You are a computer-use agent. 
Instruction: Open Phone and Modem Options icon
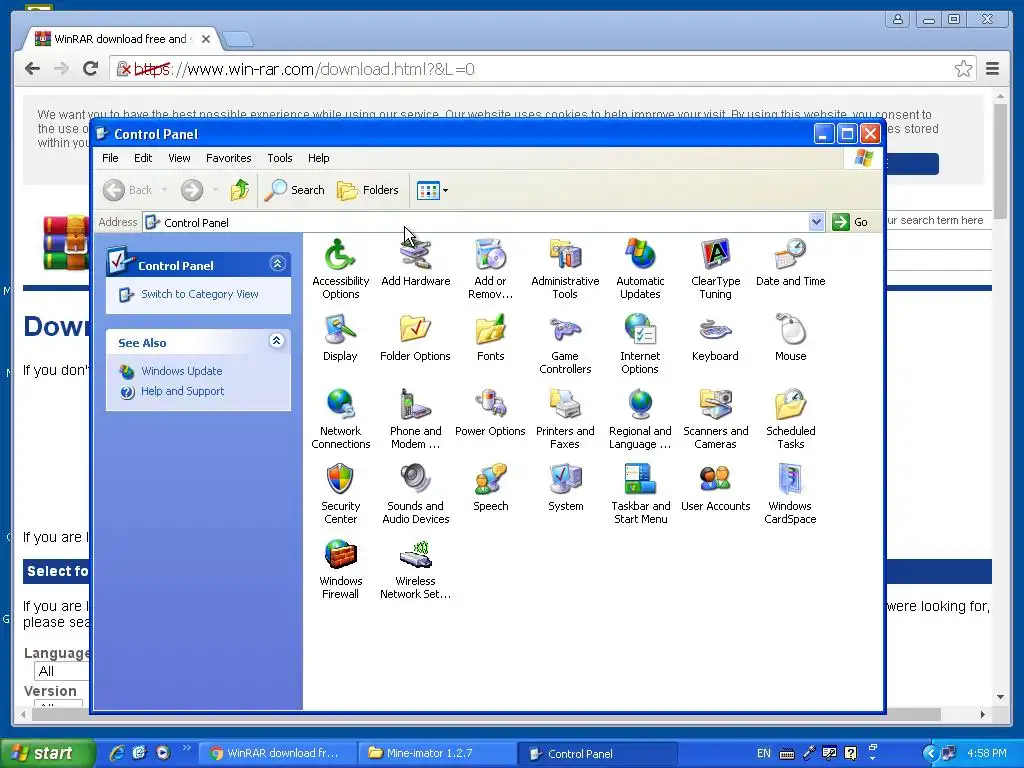(415, 419)
